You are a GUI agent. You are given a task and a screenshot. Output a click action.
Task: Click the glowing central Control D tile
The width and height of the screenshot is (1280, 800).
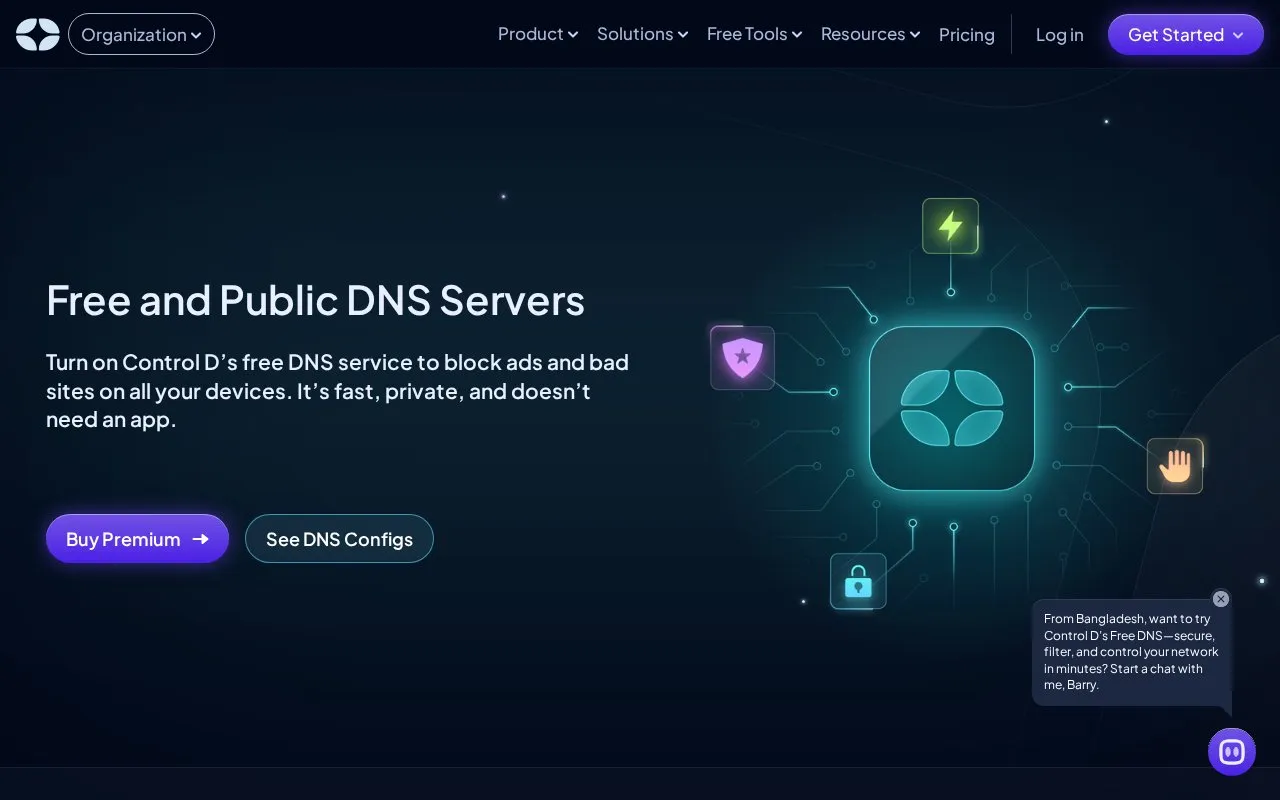952,408
